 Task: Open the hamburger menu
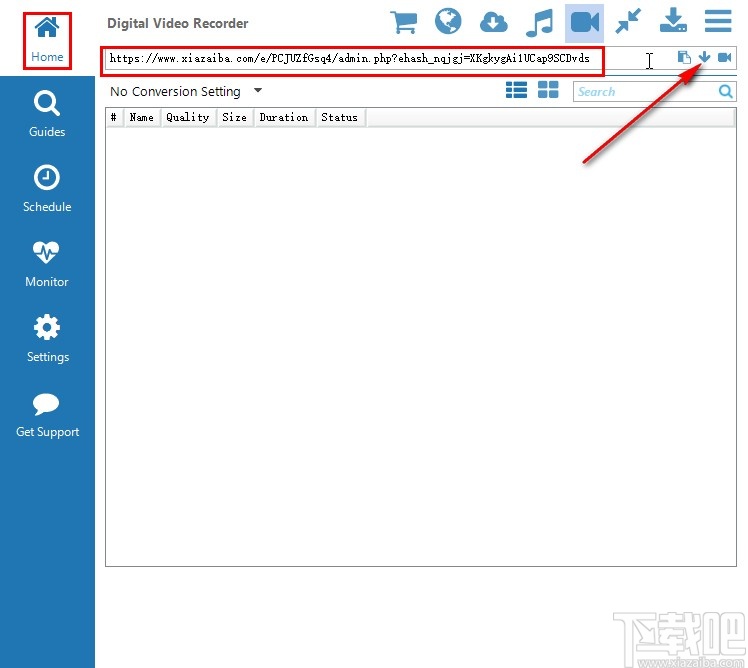tap(717, 22)
